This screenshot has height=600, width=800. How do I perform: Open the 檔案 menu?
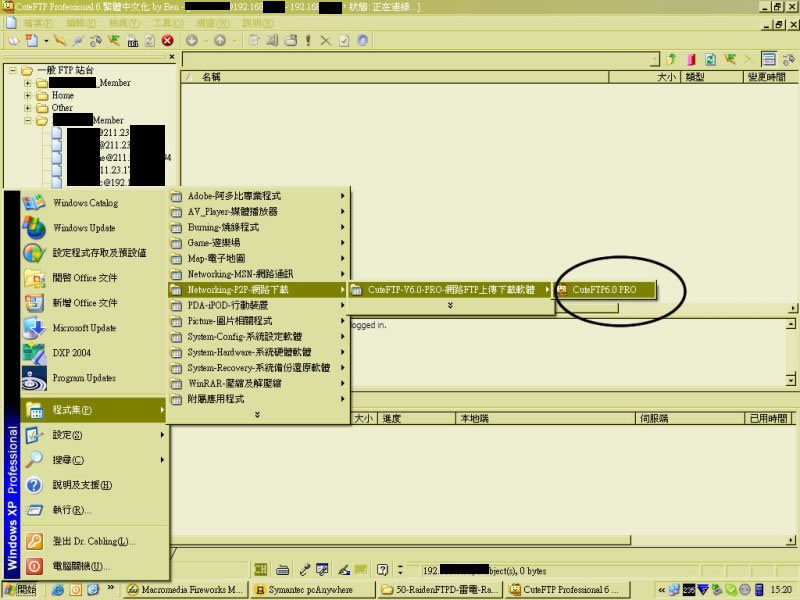point(38,23)
